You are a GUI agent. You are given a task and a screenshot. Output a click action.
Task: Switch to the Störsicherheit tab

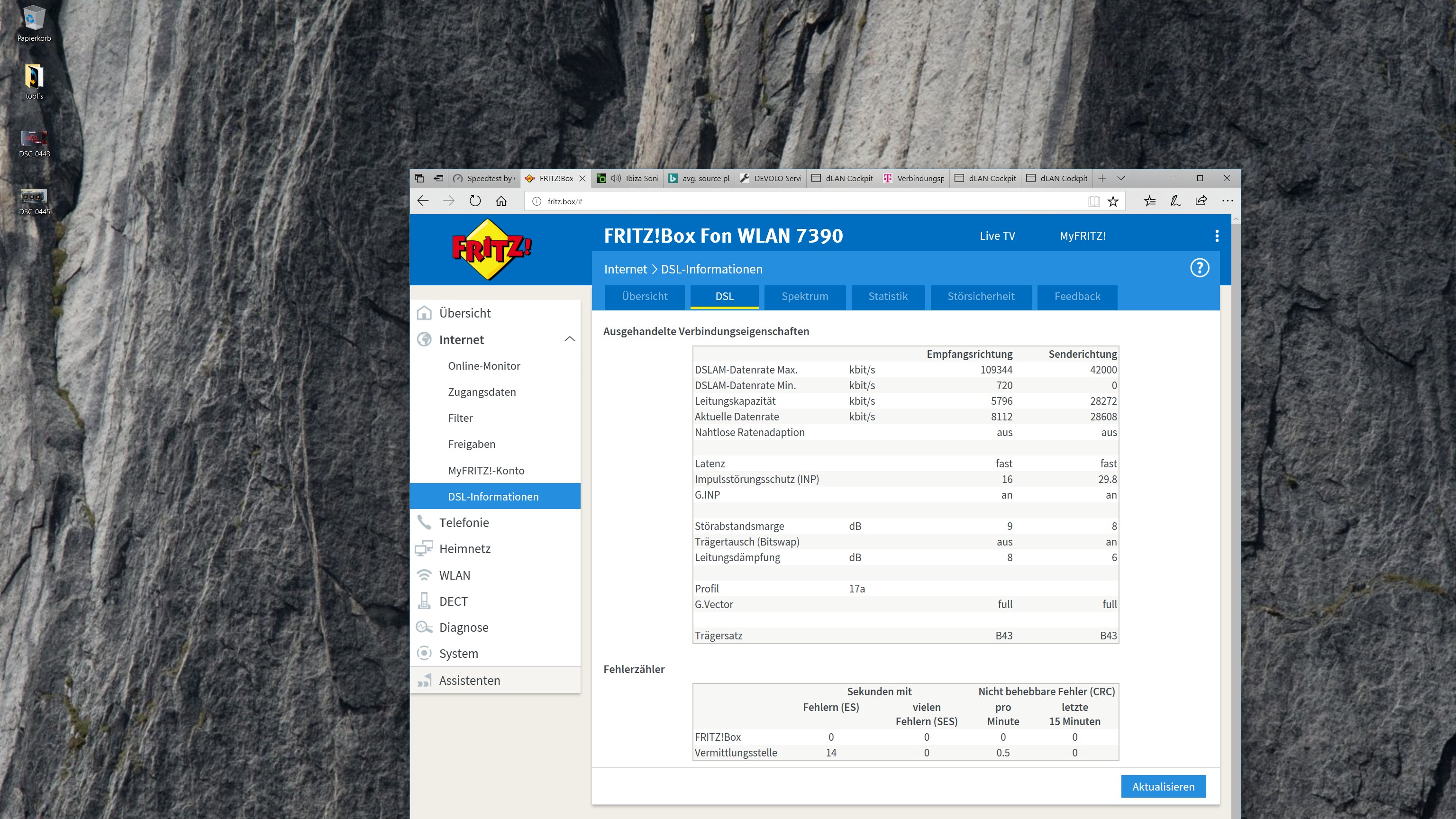980,296
